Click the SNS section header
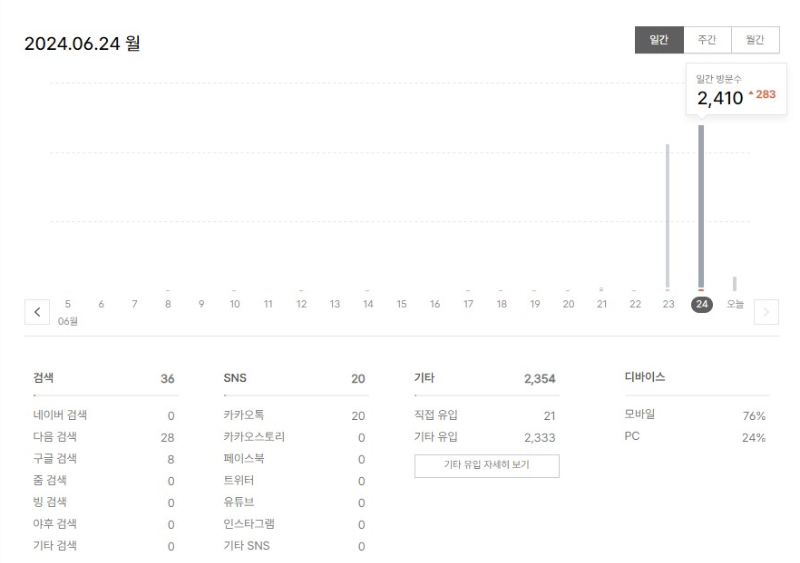The height and width of the screenshot is (563, 800). (235, 378)
